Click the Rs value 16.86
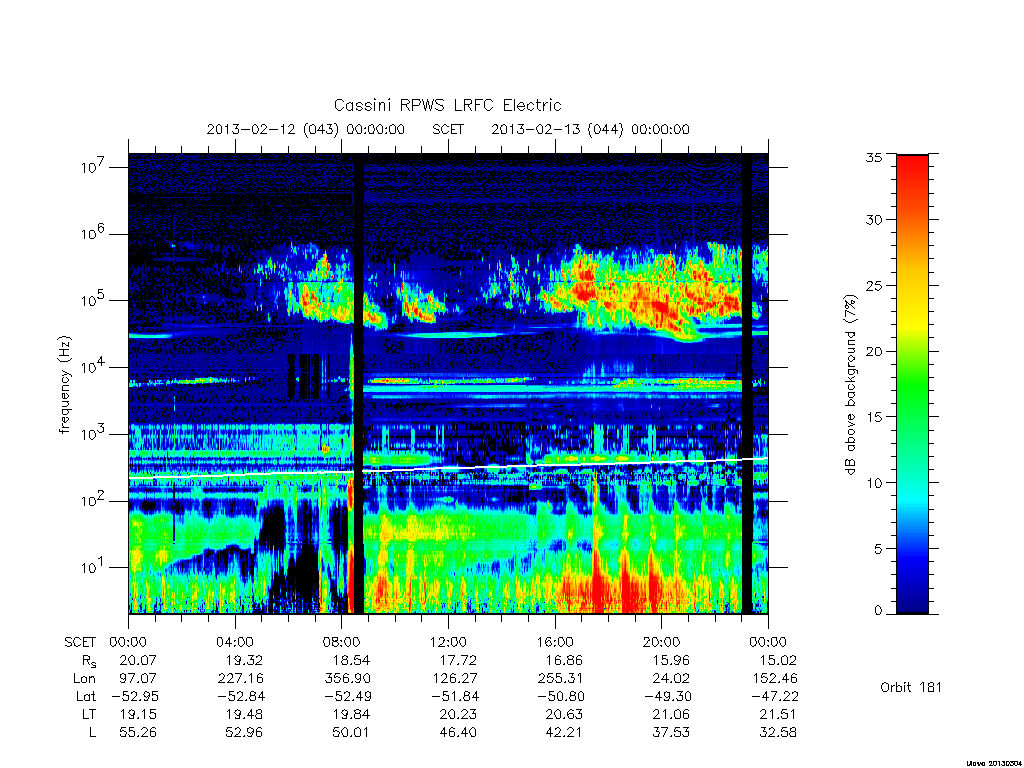Viewport: 1024px width, 768px height. (564, 660)
